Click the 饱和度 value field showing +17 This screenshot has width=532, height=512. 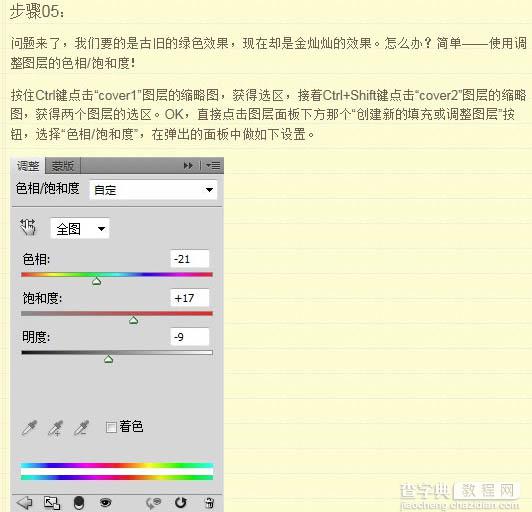(x=190, y=298)
